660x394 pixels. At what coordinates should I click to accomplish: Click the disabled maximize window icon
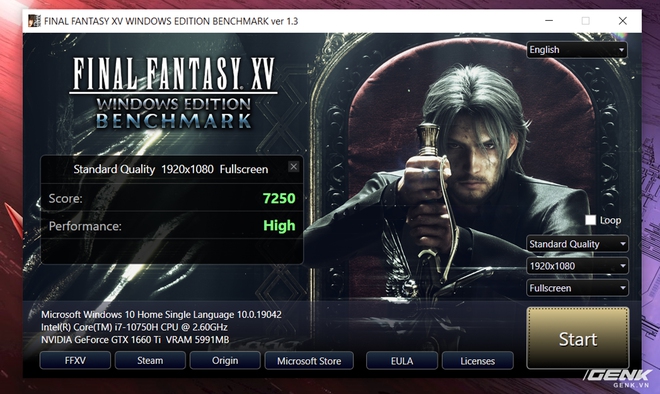[585, 21]
